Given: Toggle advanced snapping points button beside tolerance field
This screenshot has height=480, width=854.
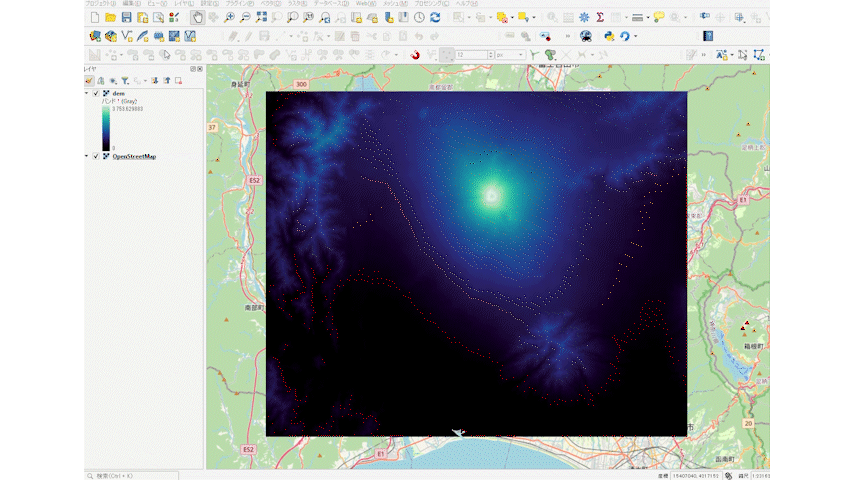Looking at the screenshot, I should [447, 55].
